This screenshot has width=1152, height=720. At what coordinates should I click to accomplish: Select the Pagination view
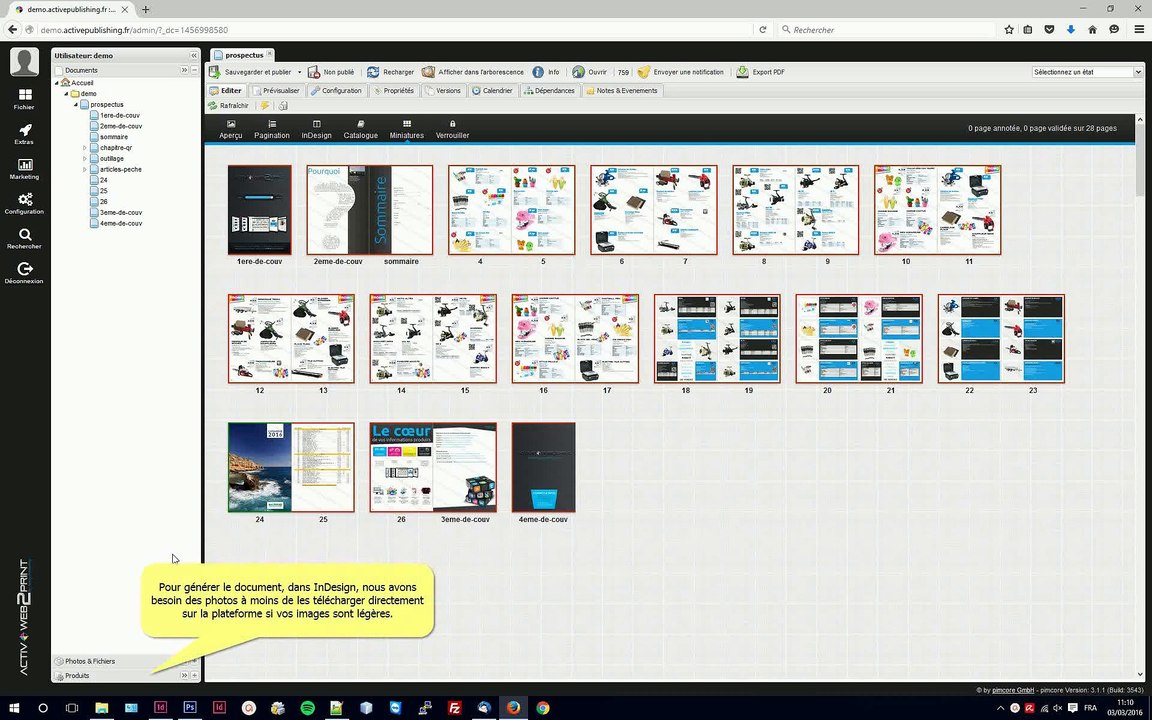pyautogui.click(x=272, y=129)
